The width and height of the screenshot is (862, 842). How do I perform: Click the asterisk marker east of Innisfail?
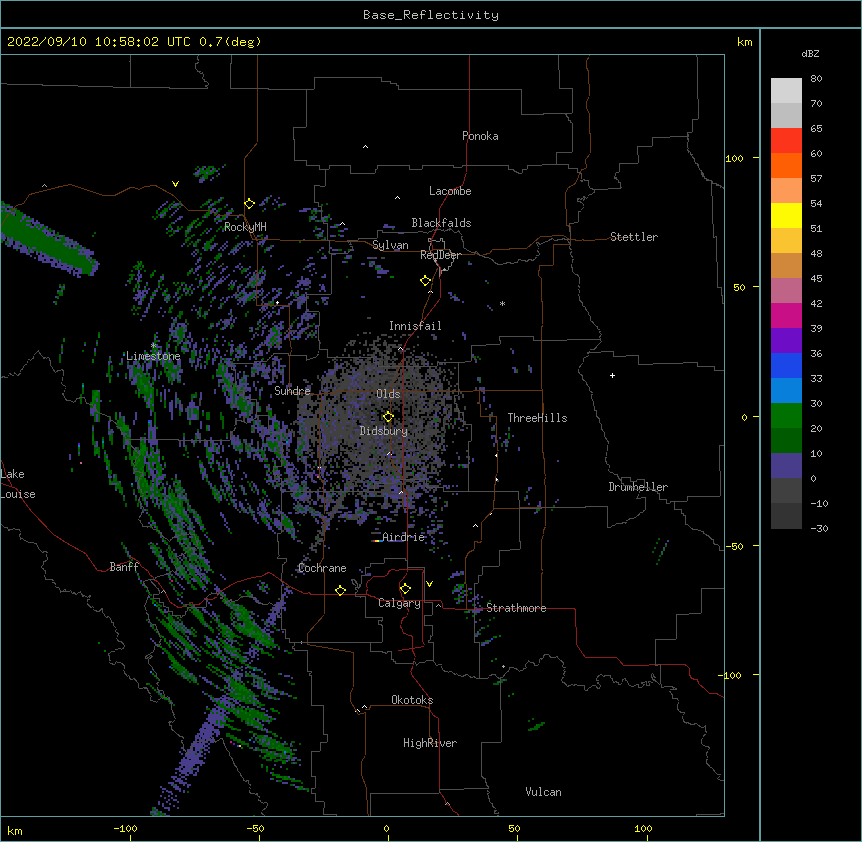(502, 304)
